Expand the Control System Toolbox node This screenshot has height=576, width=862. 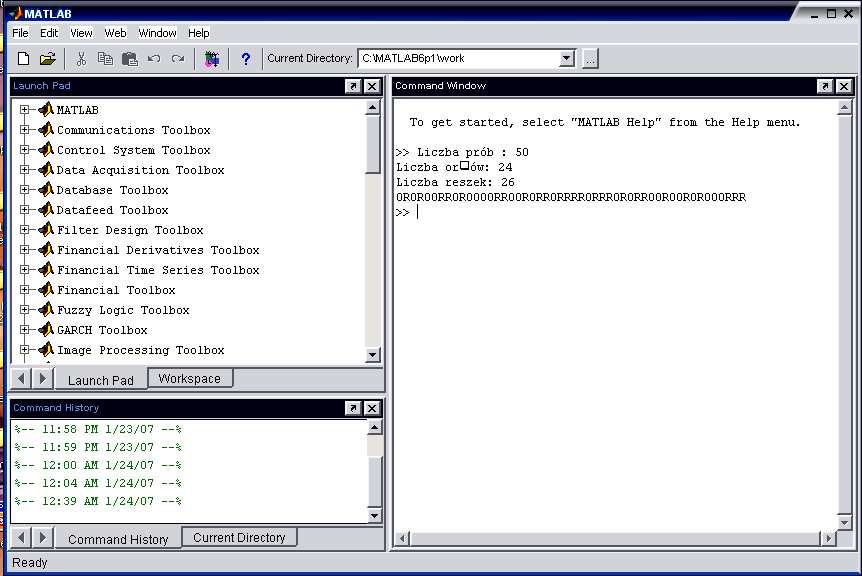pos(24,149)
